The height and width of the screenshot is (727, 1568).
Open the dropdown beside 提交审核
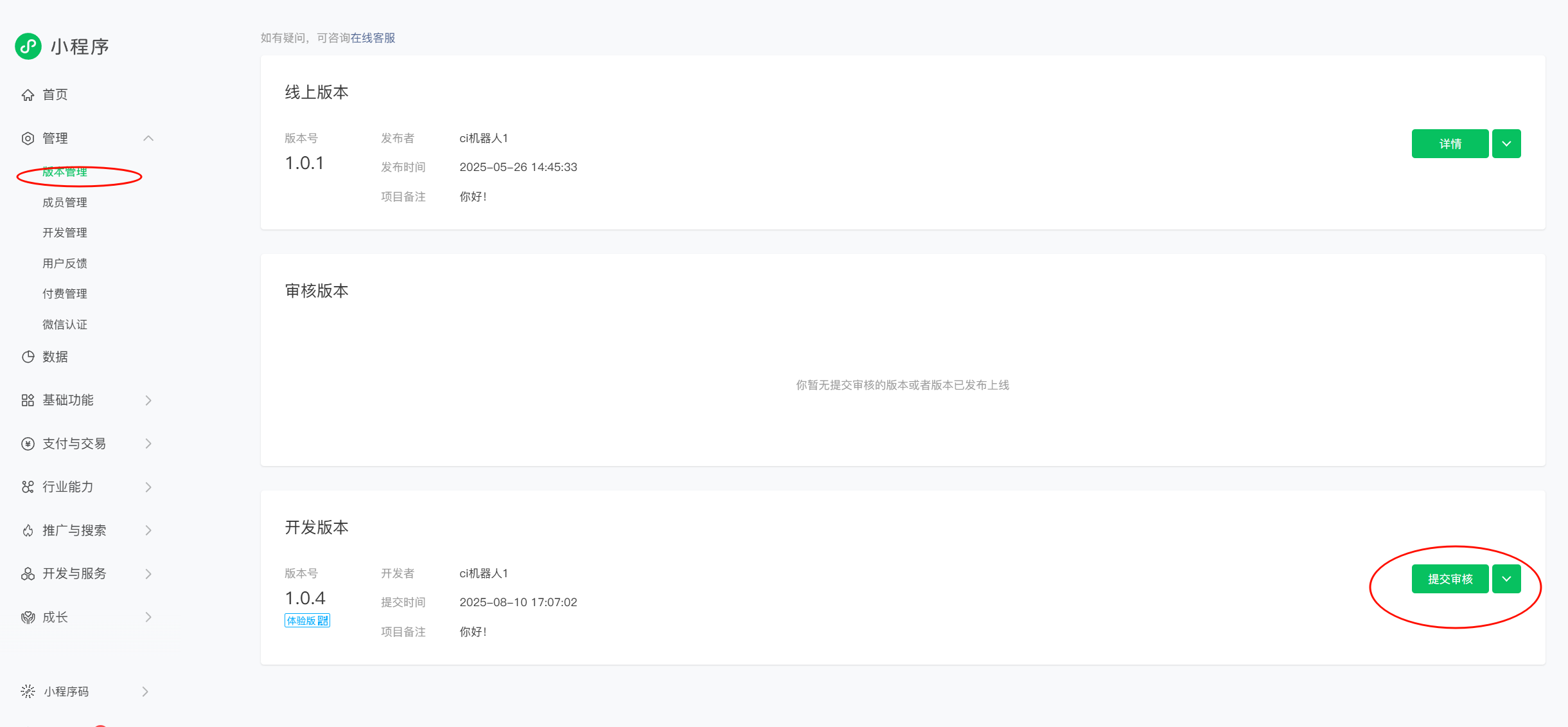pyautogui.click(x=1506, y=579)
